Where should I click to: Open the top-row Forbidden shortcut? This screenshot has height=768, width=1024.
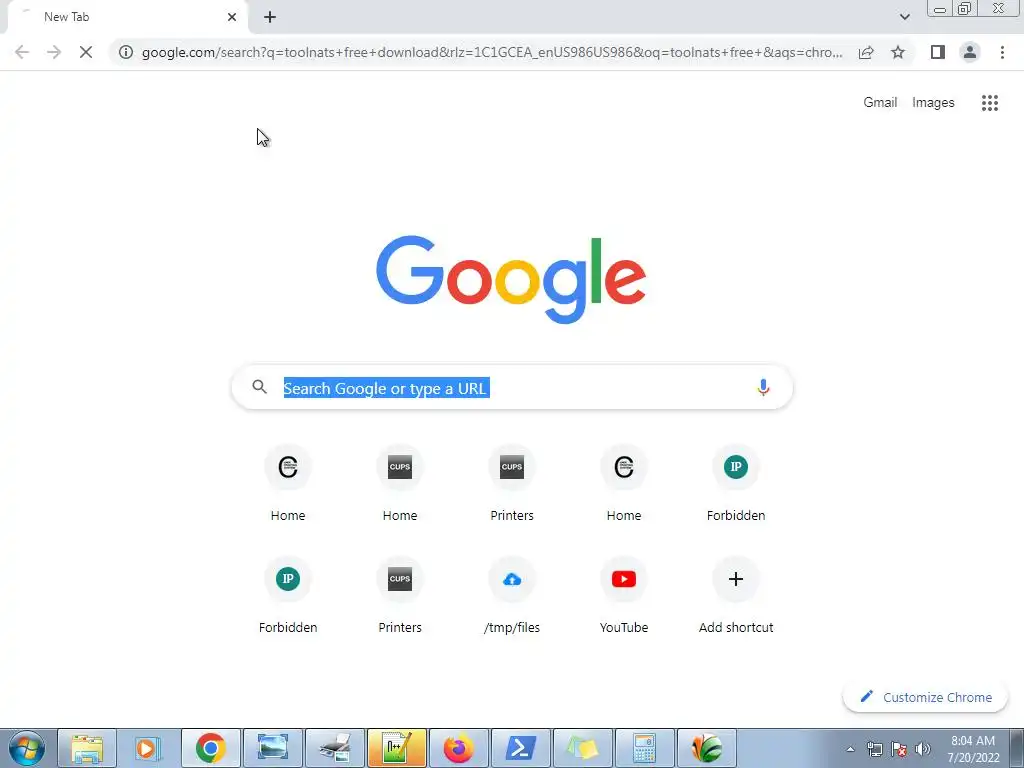point(736,483)
